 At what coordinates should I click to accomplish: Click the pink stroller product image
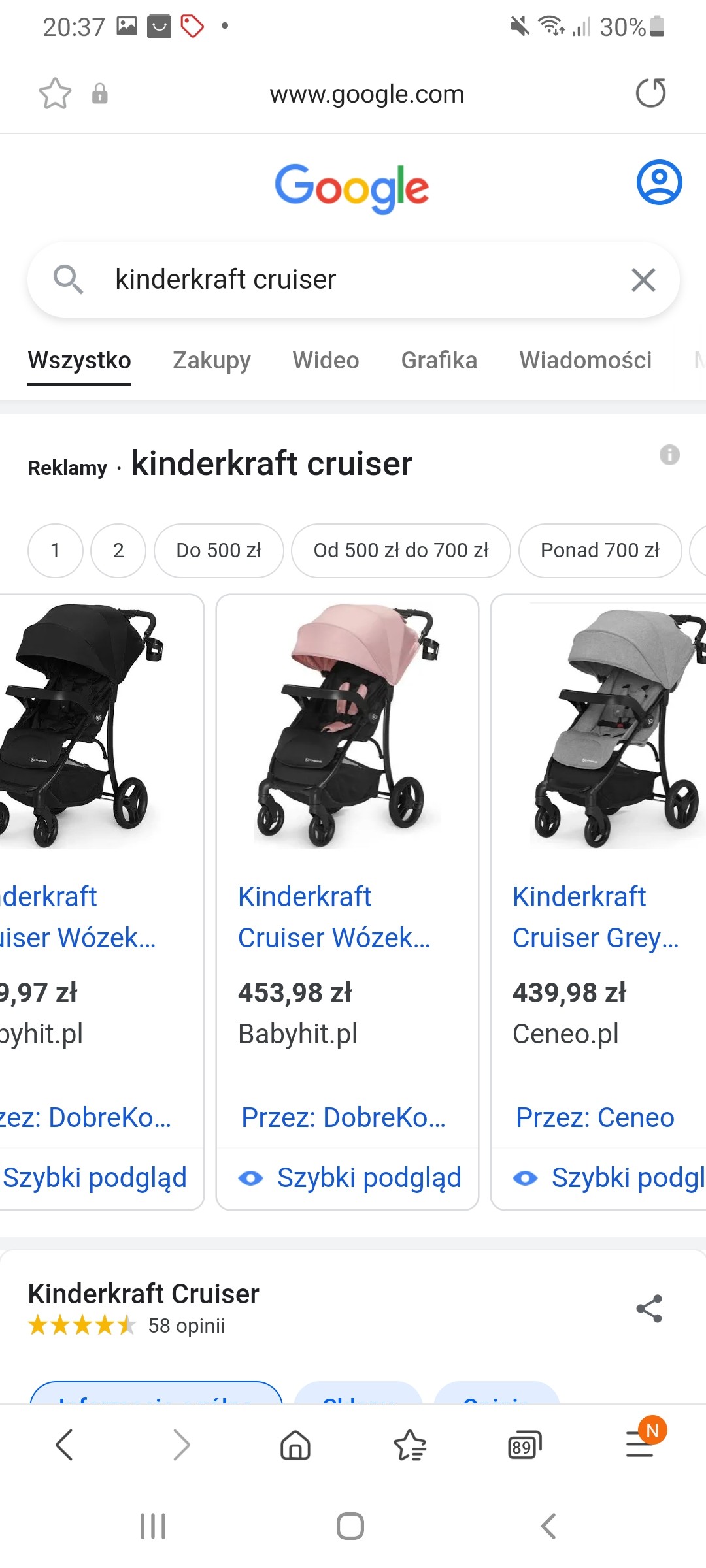pyautogui.click(x=347, y=725)
